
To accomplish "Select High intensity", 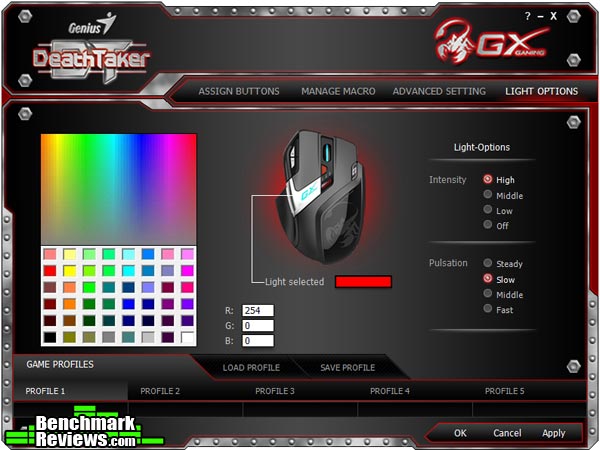I will tap(488, 179).
